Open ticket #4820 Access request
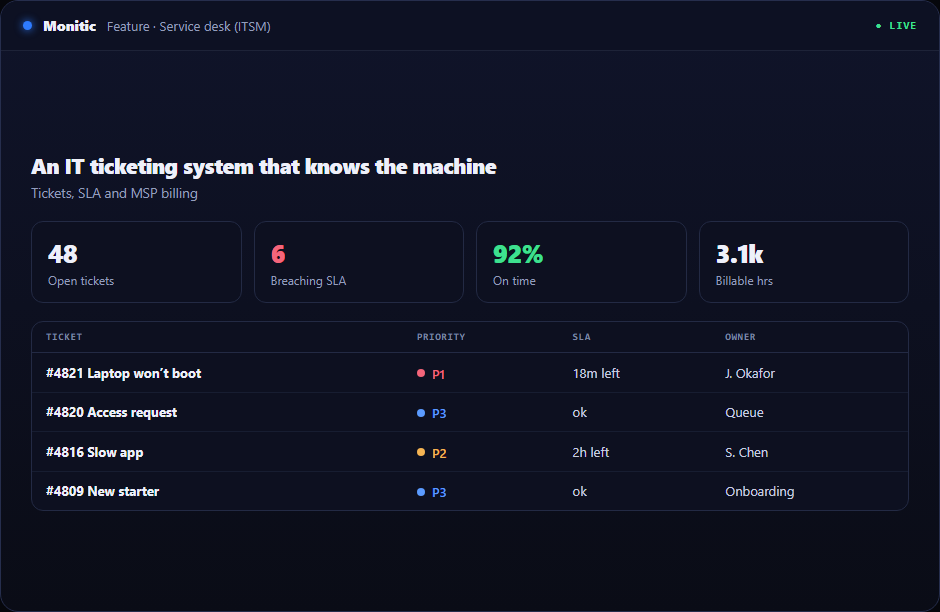The image size is (940, 612). (x=112, y=412)
